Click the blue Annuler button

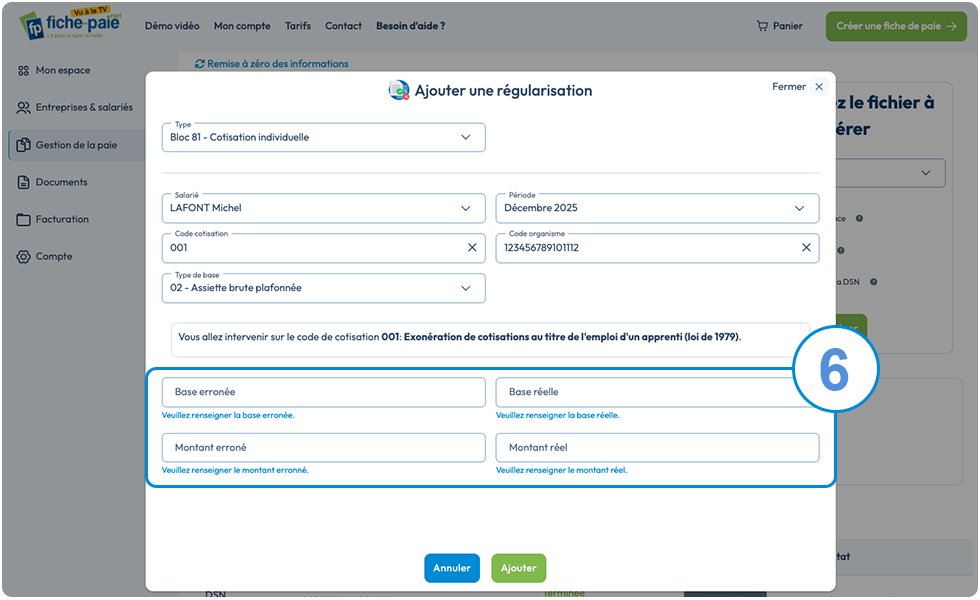452,568
